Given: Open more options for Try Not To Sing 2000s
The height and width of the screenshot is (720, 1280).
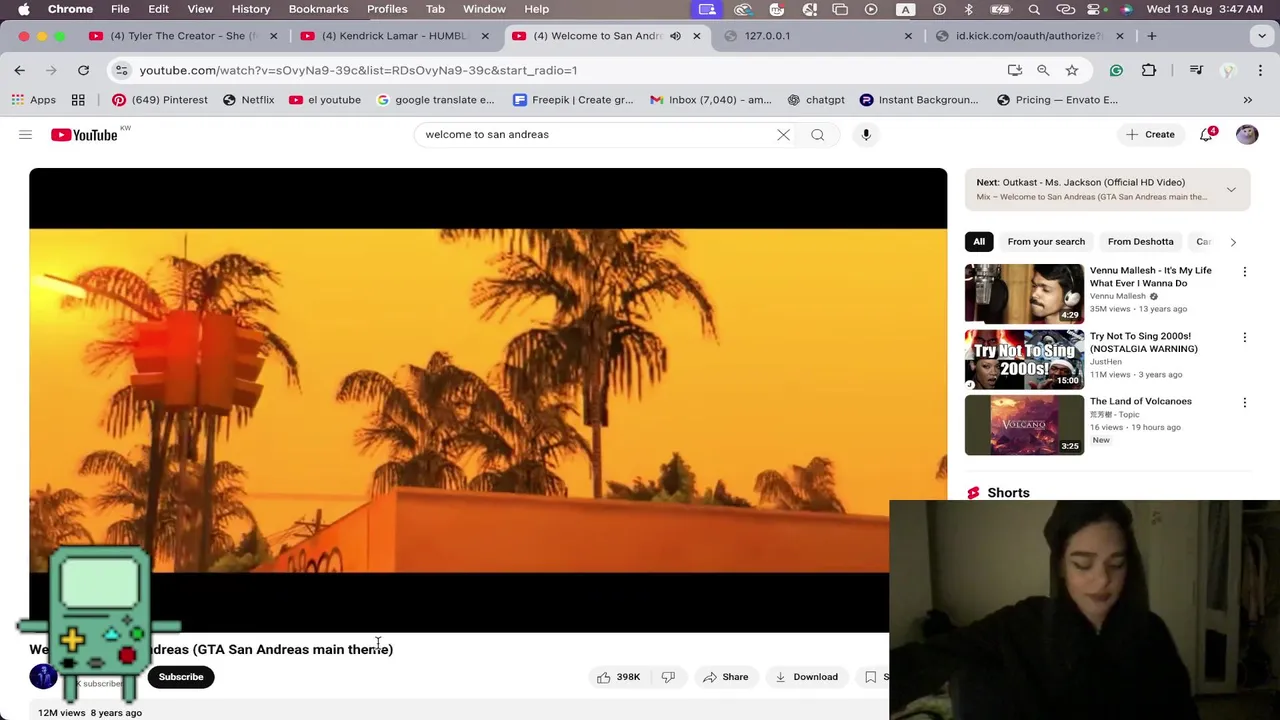Looking at the screenshot, I should [1244, 337].
